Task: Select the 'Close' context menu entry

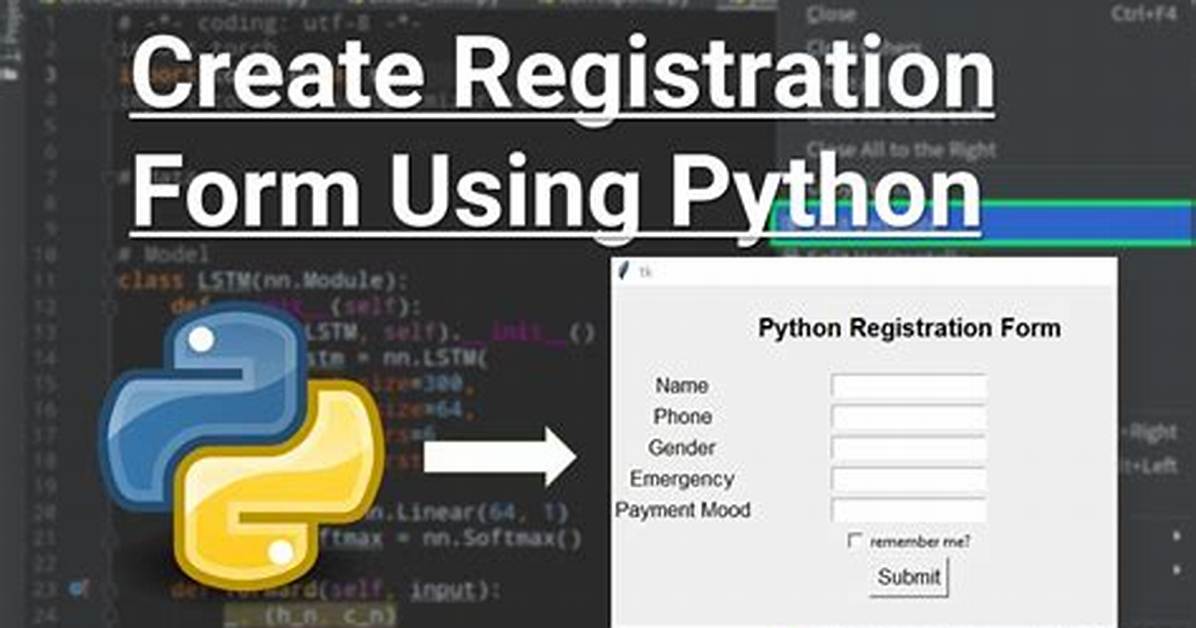Action: 831,14
